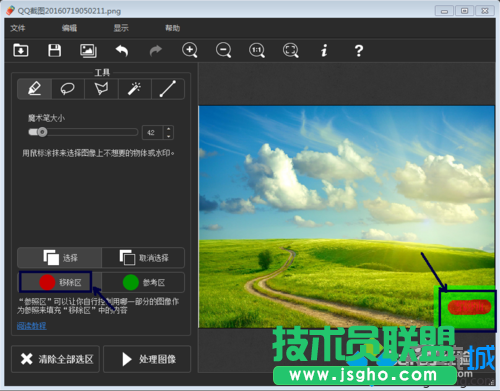Zoom out of the image

tap(223, 51)
